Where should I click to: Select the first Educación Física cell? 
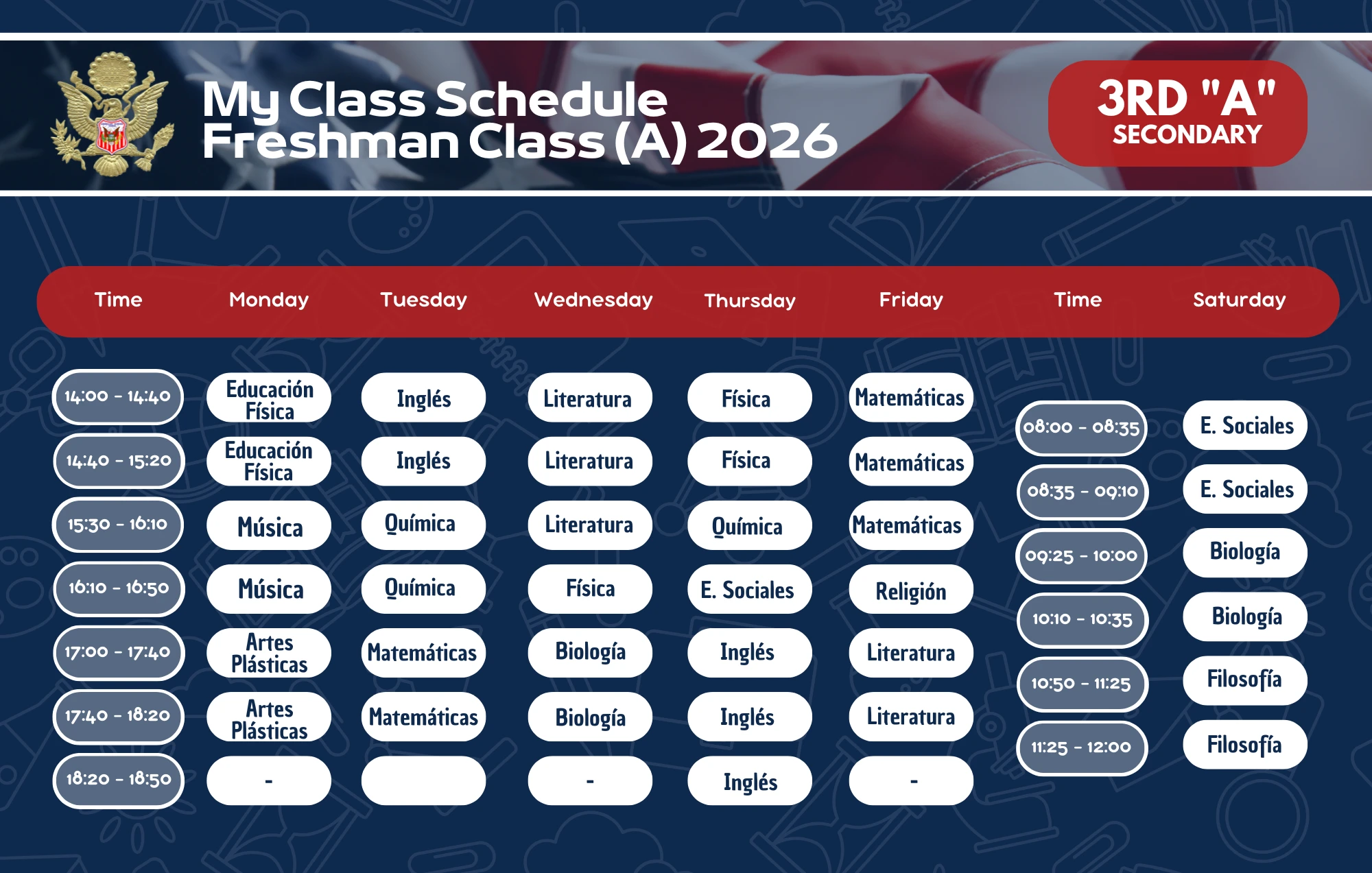coord(269,398)
